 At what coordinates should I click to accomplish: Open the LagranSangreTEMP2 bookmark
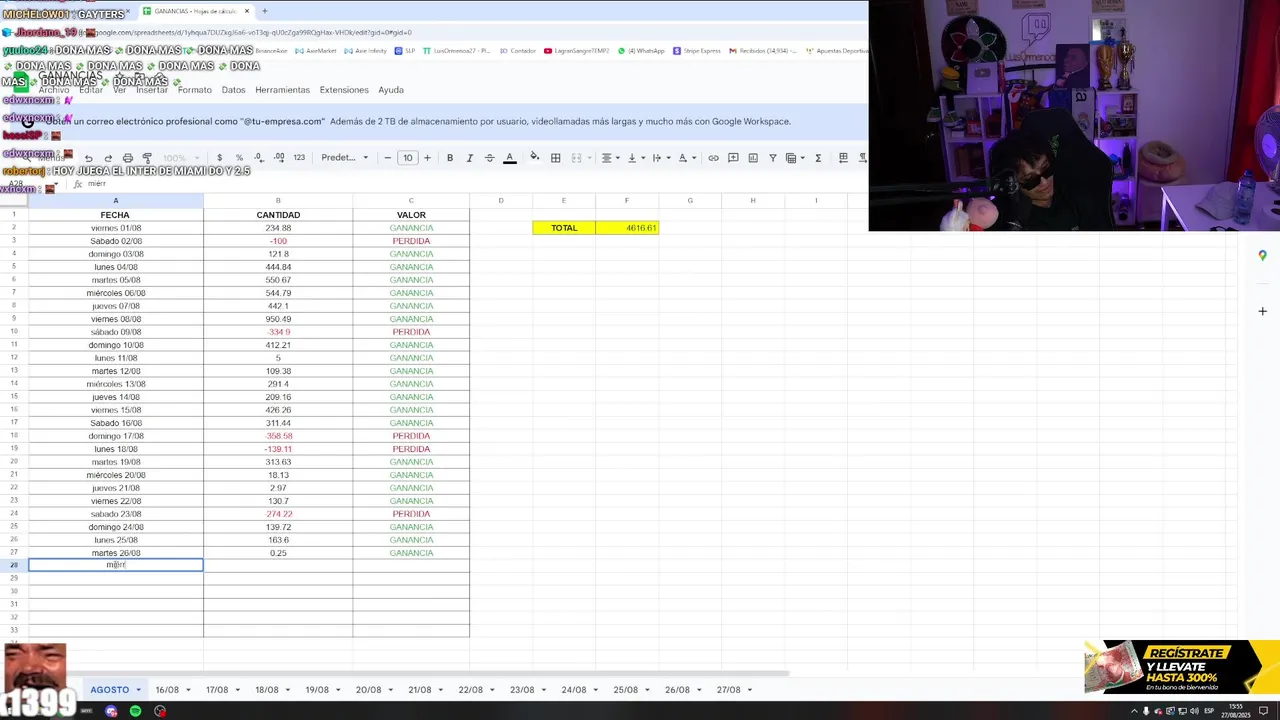click(577, 51)
